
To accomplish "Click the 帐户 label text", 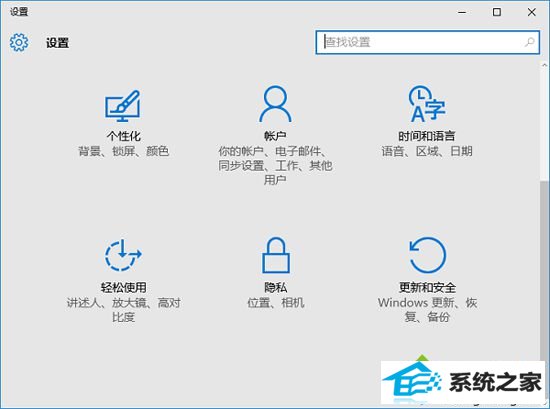I will pyautogui.click(x=275, y=136).
